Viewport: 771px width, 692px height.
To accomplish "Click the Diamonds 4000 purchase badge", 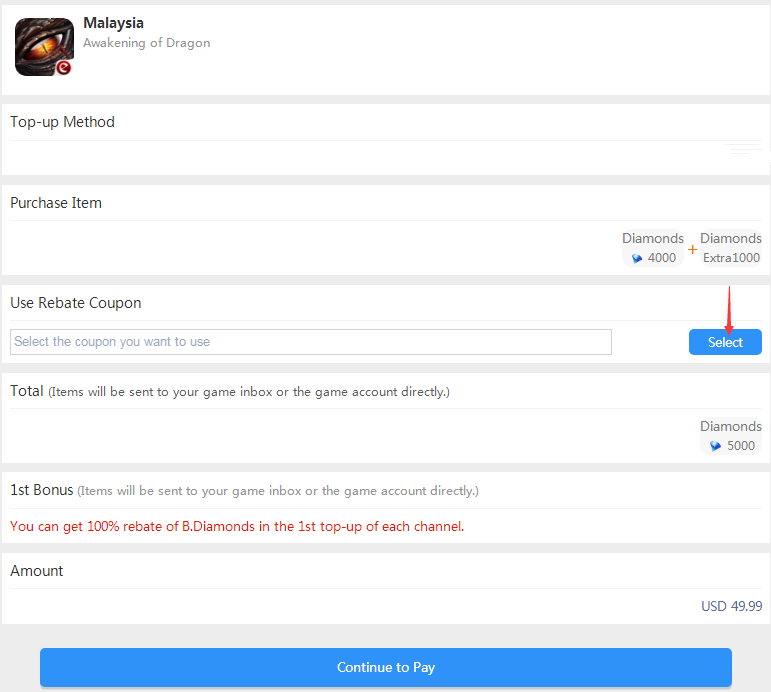I will point(652,248).
